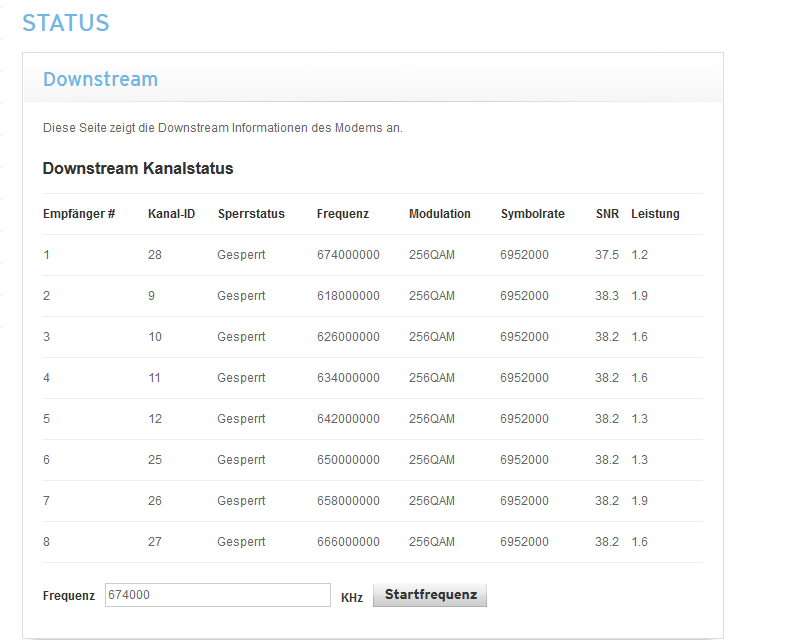Focus the Frequenz input field

click(x=216, y=595)
